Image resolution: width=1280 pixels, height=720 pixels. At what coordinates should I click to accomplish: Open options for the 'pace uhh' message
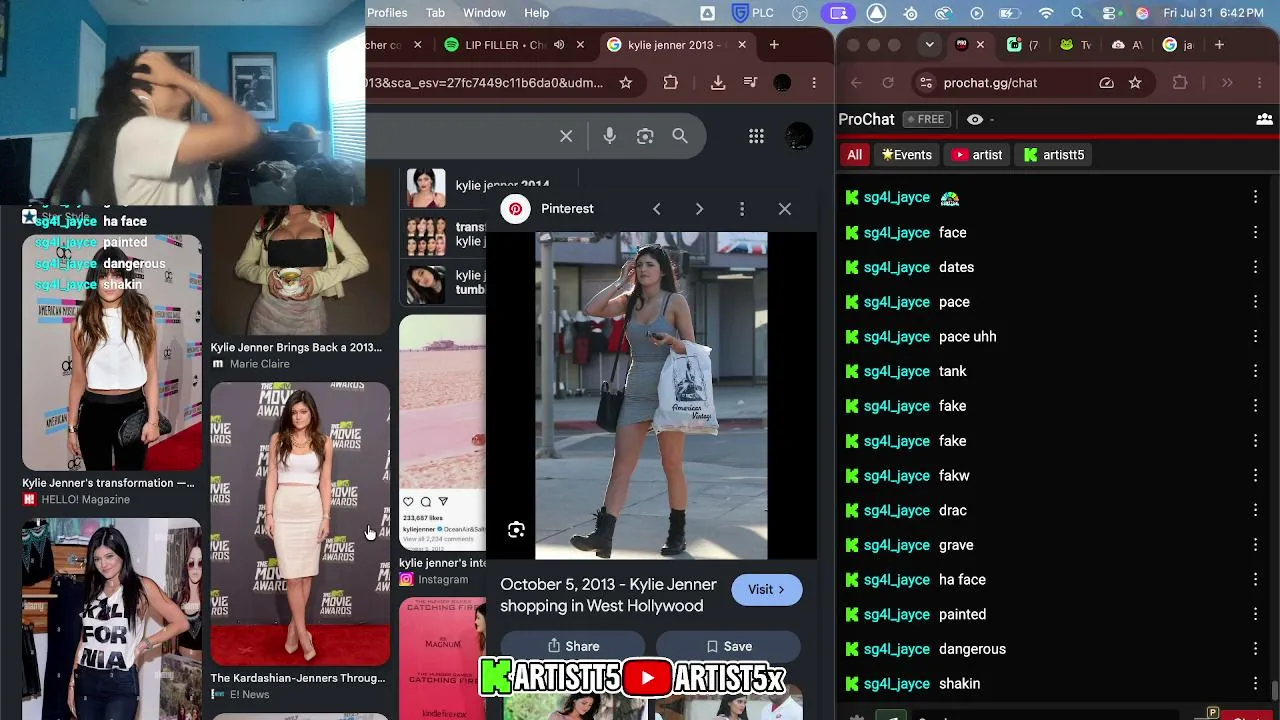[1255, 336]
